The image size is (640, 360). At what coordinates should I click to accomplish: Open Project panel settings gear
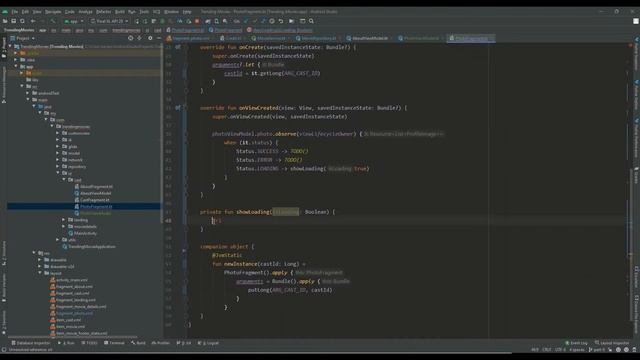pos(150,38)
